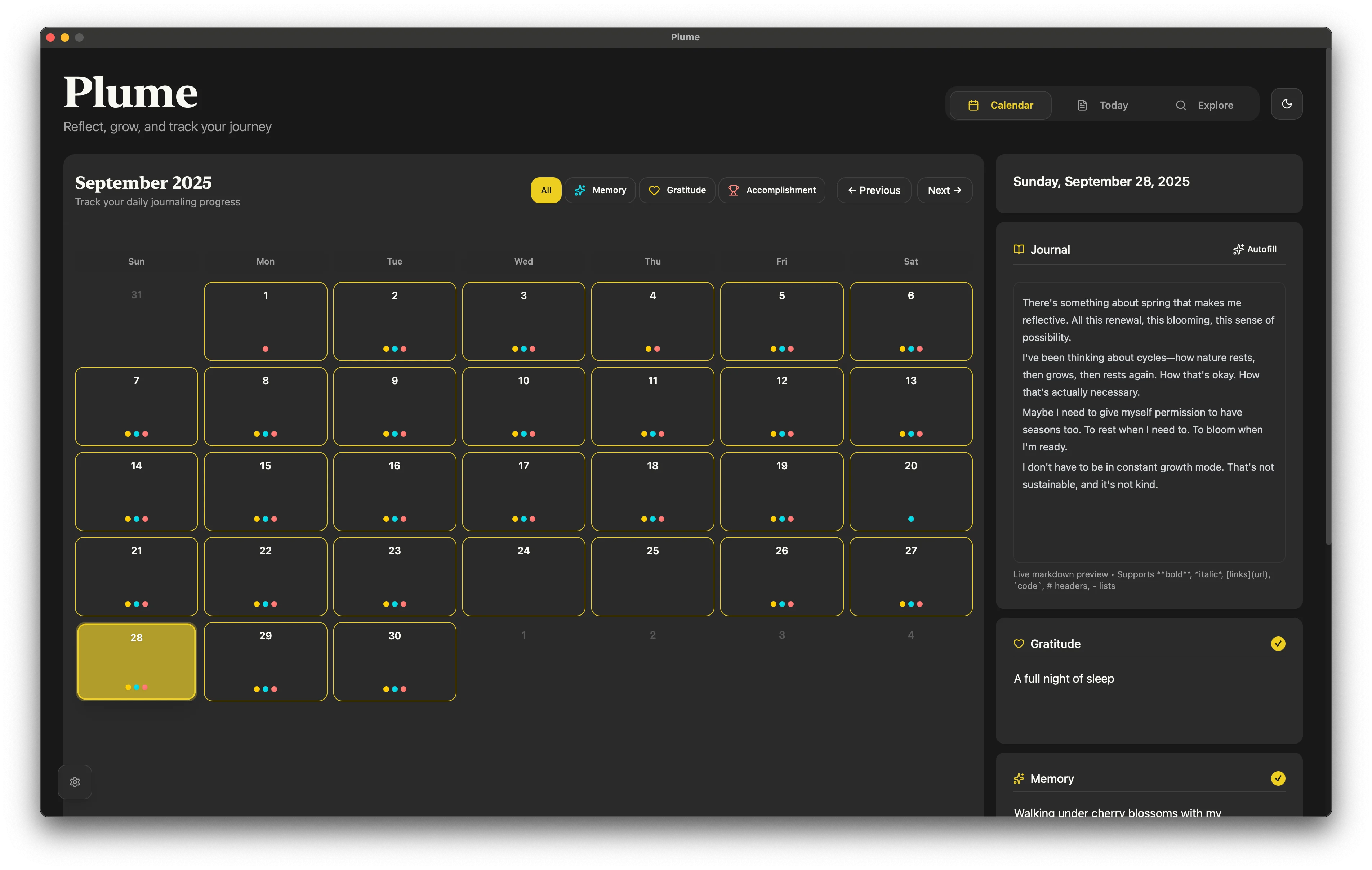Click the trophy icon on Accomplishment filter

(733, 190)
